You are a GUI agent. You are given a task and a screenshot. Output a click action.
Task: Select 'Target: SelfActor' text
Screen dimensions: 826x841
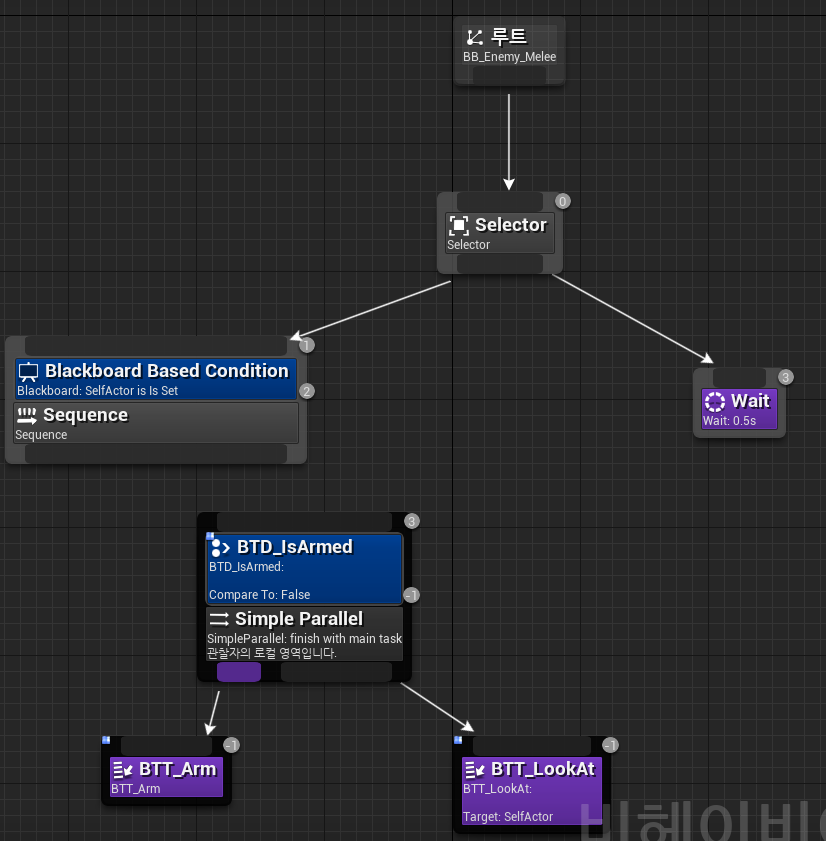coord(508,817)
